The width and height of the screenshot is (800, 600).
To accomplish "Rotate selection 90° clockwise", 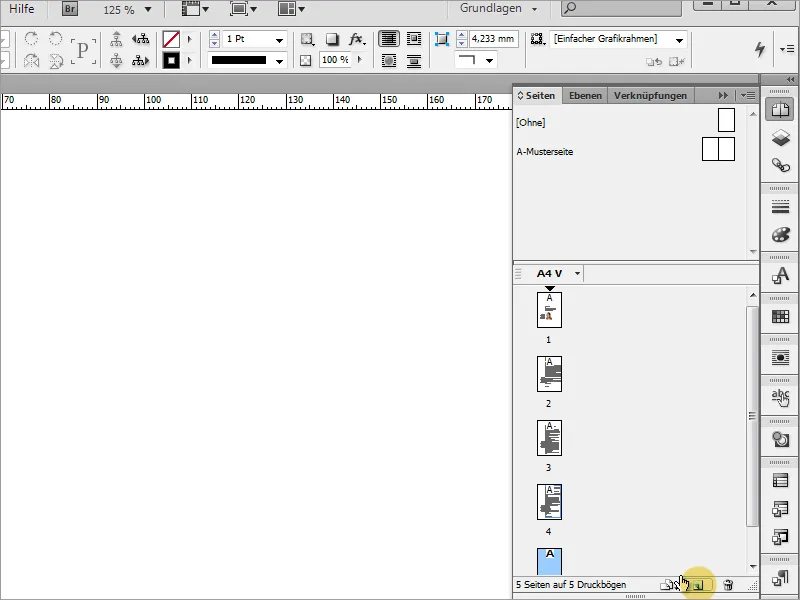I will 31,39.
